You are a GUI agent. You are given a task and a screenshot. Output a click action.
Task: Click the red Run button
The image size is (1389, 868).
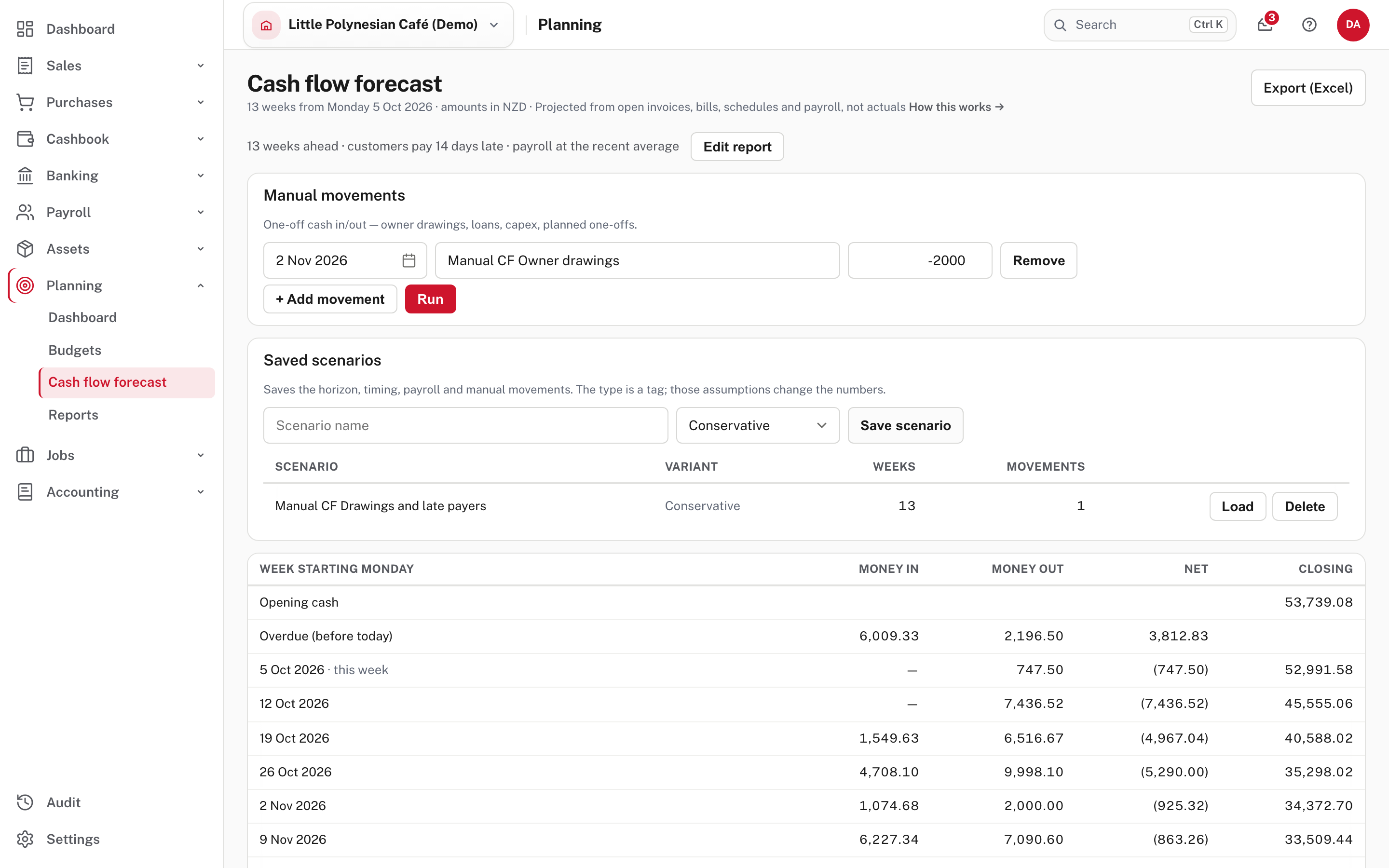(431, 299)
